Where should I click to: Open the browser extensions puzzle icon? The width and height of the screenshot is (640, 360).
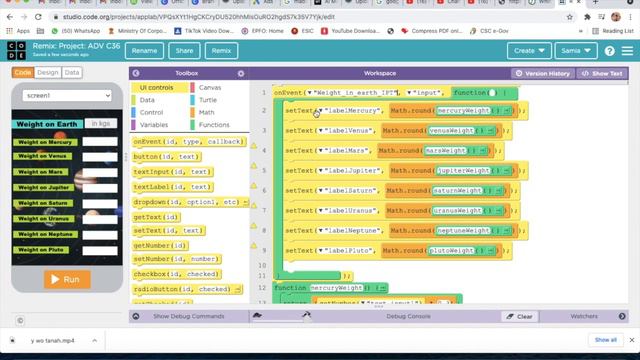coord(587,17)
